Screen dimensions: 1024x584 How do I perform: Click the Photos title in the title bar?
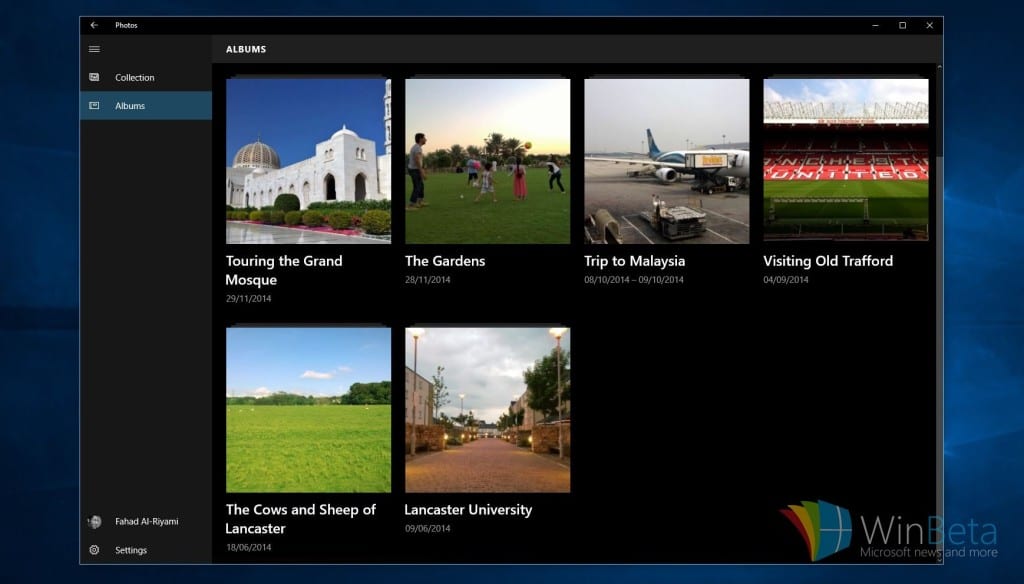point(126,25)
